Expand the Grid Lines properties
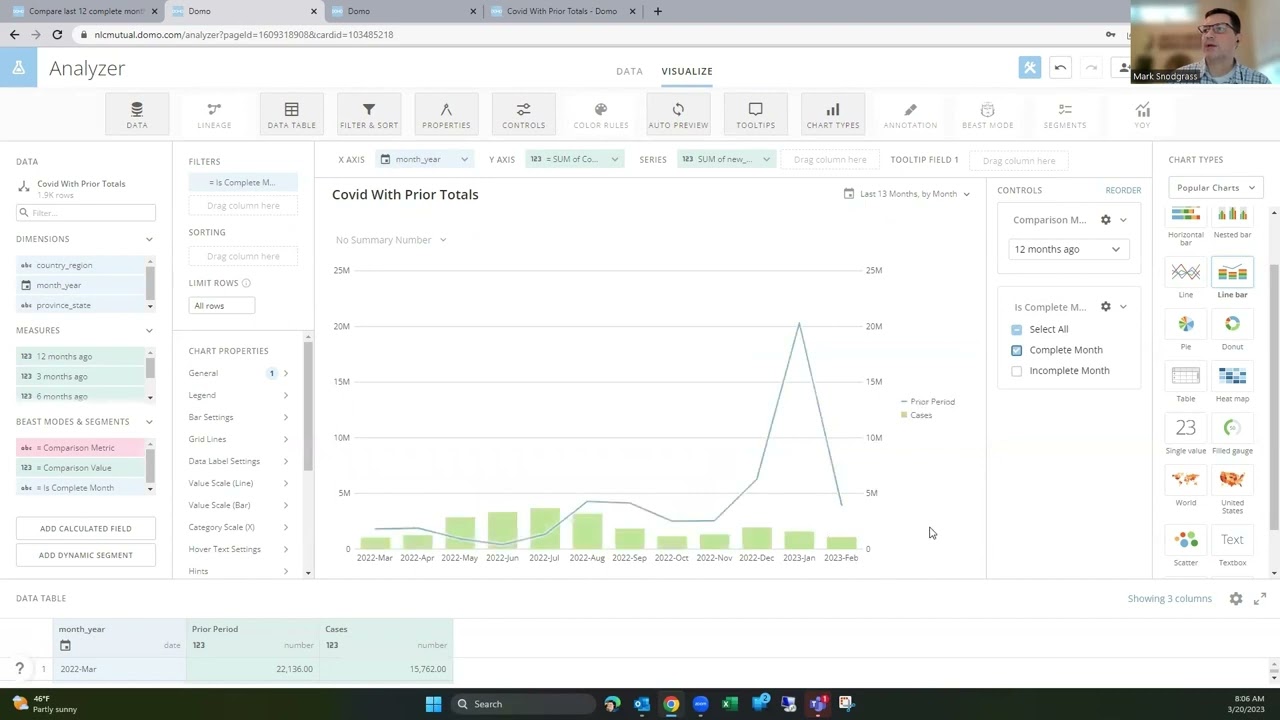The height and width of the screenshot is (720, 1280). pyautogui.click(x=238, y=439)
